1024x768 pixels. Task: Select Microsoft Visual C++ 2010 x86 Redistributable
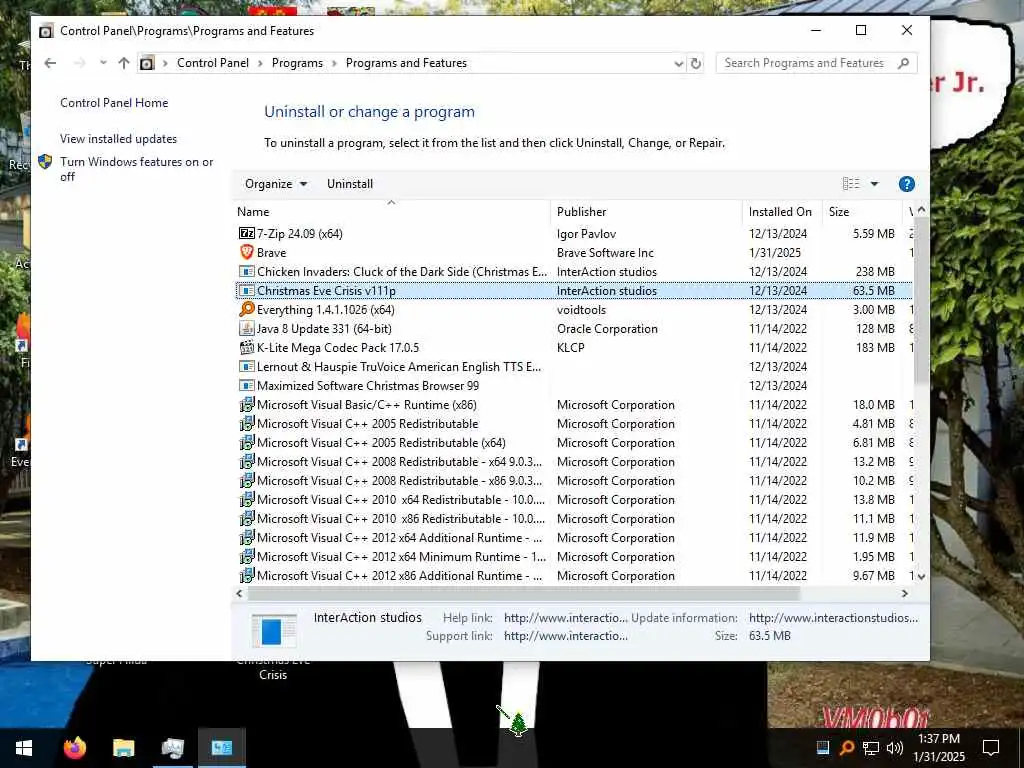coord(574,519)
